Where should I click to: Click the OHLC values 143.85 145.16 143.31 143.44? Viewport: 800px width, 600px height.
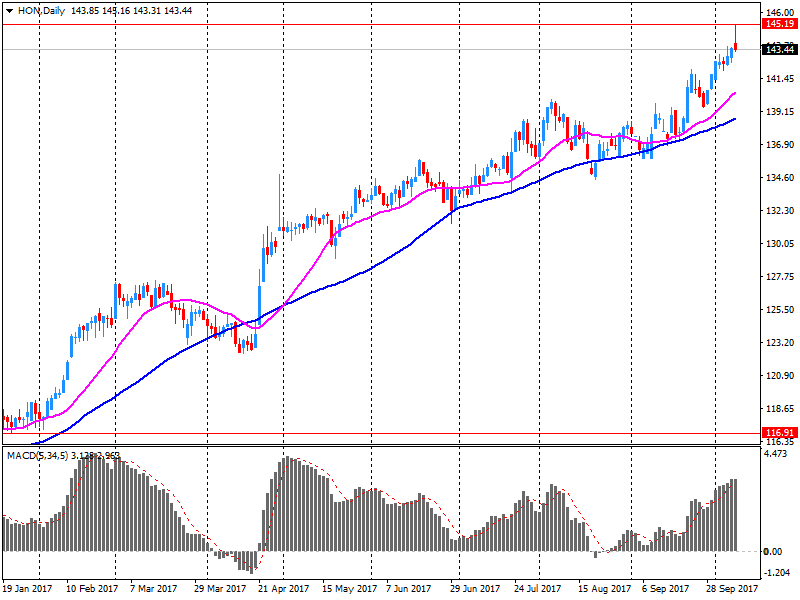[132, 11]
